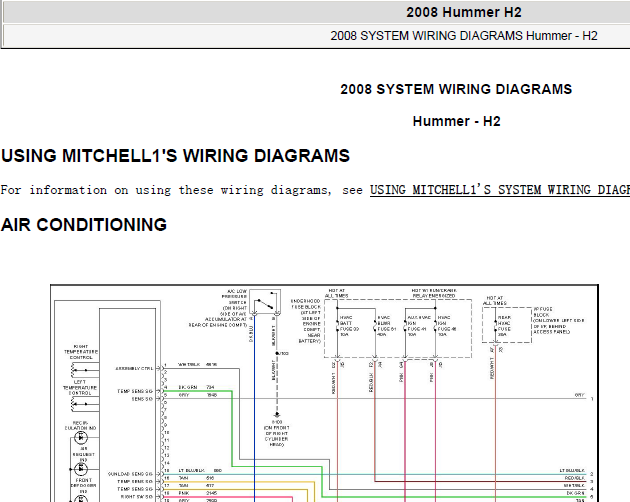The width and height of the screenshot is (630, 502).
Task: Click the recirculation indicator LED symbol
Action: pyautogui.click(x=81, y=437)
